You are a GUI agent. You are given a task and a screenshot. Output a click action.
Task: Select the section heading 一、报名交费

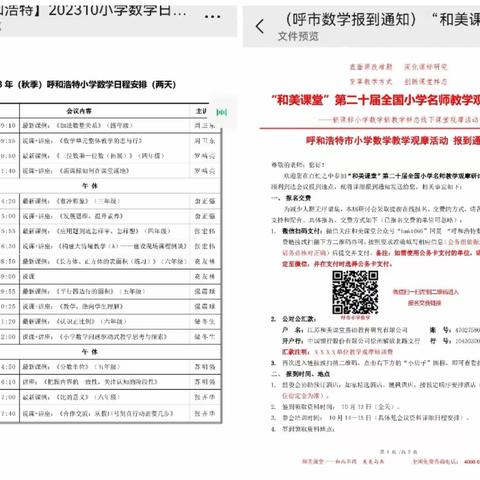tap(291, 198)
